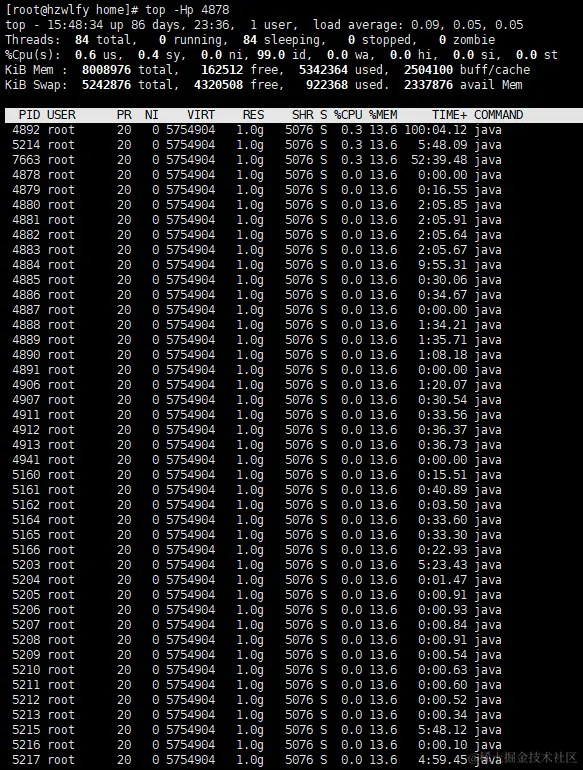Screen dimensions: 583x770
Task: Click the COMMAND column header
Action: tap(499, 115)
